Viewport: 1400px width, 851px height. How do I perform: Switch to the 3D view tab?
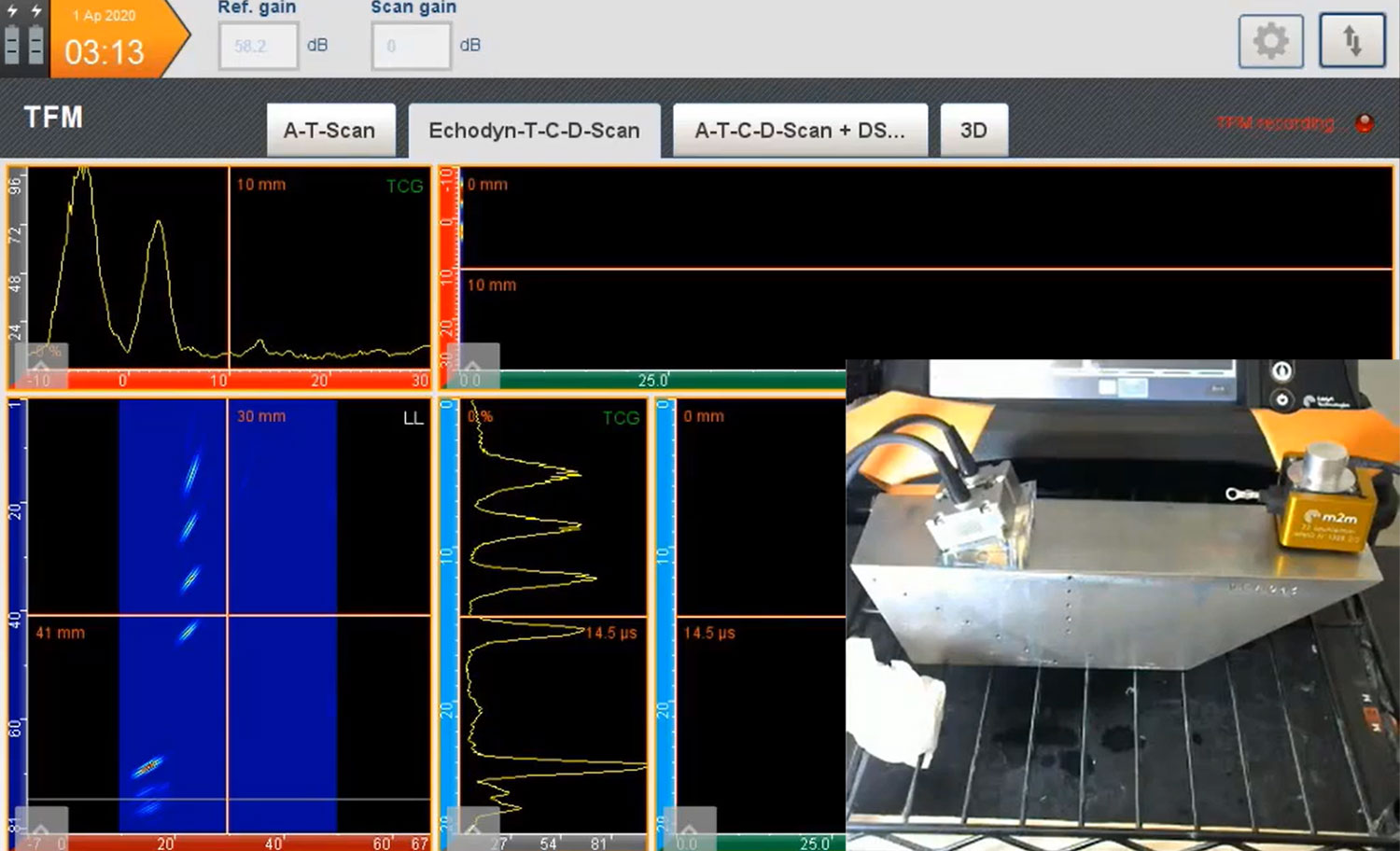tap(973, 131)
